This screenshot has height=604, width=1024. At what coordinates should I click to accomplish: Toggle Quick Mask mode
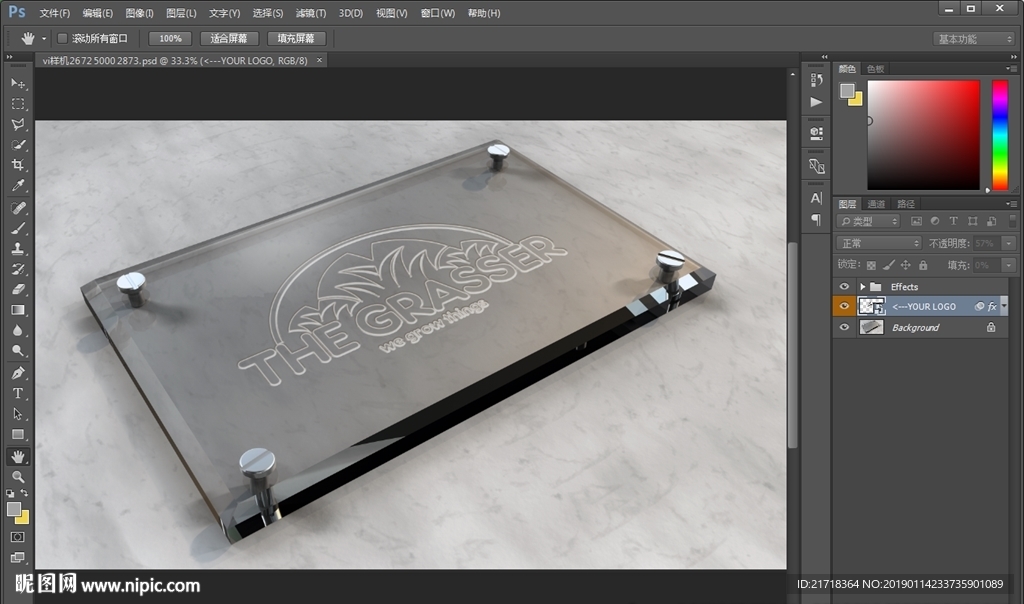pos(18,537)
